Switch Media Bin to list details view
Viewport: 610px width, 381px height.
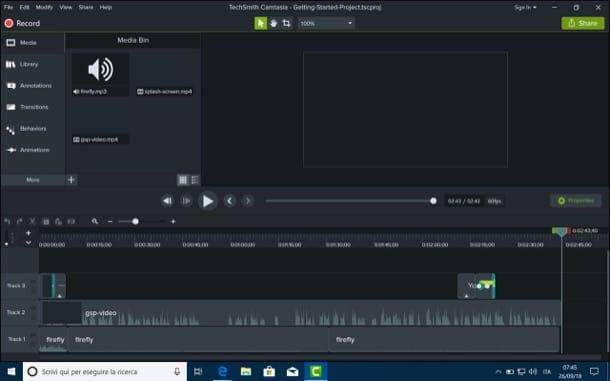click(x=195, y=180)
